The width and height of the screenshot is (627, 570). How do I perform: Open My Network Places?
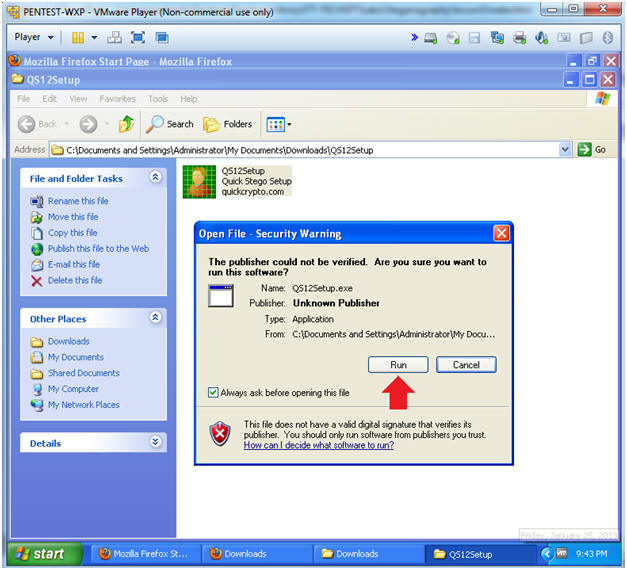[84, 405]
